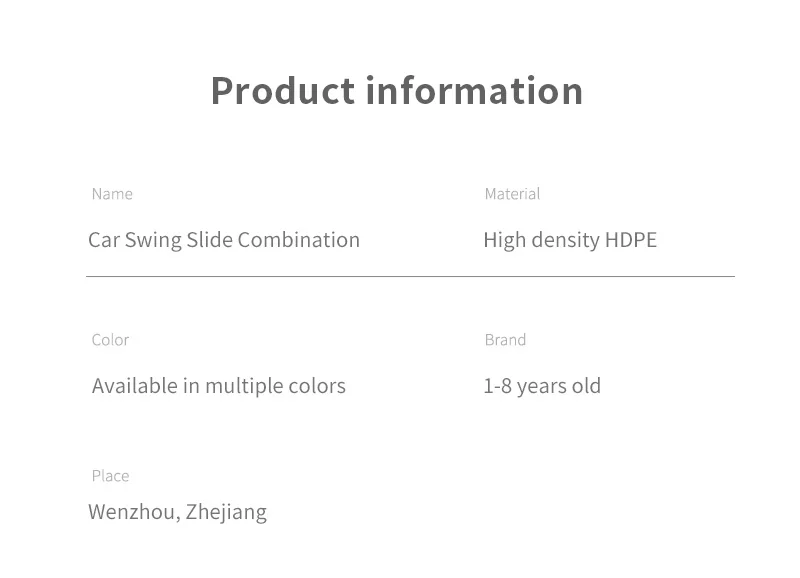Click the word "Combination" in the product name
This screenshot has height=578, width=800.
299,240
